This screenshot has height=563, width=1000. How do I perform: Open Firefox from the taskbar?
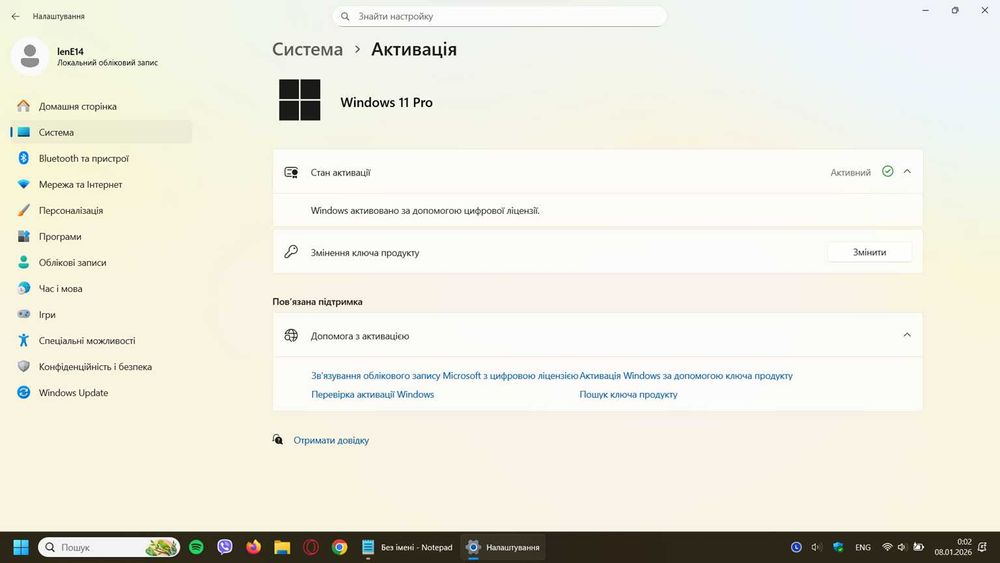pos(253,547)
